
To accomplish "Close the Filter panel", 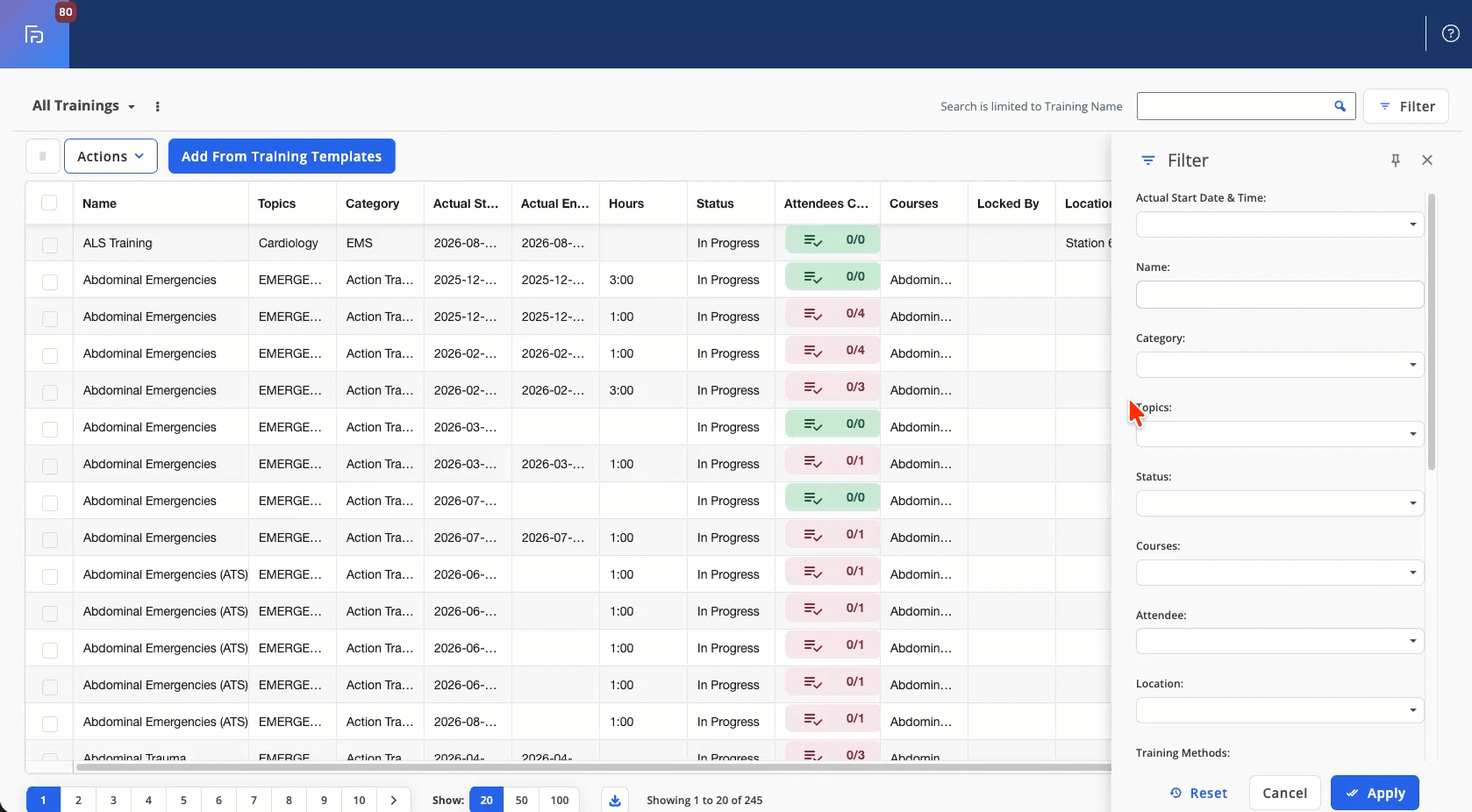I will 1427,160.
